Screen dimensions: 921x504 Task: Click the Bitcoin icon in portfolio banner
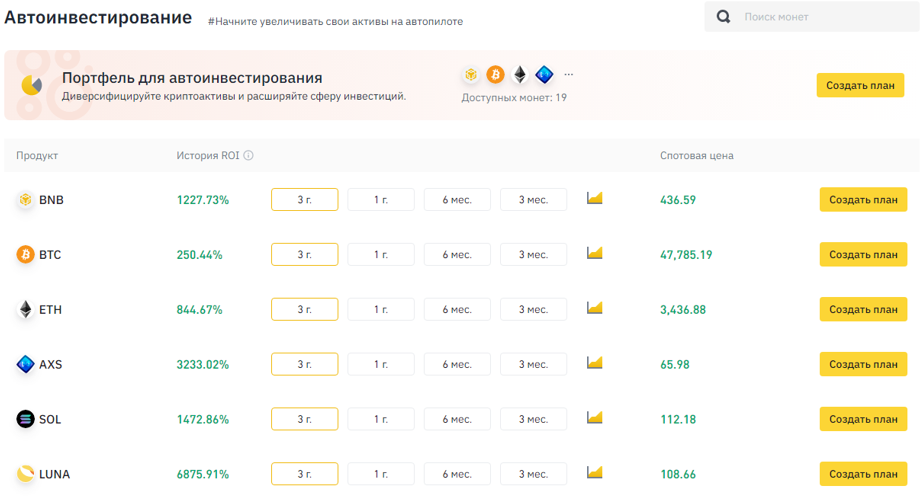[496, 75]
